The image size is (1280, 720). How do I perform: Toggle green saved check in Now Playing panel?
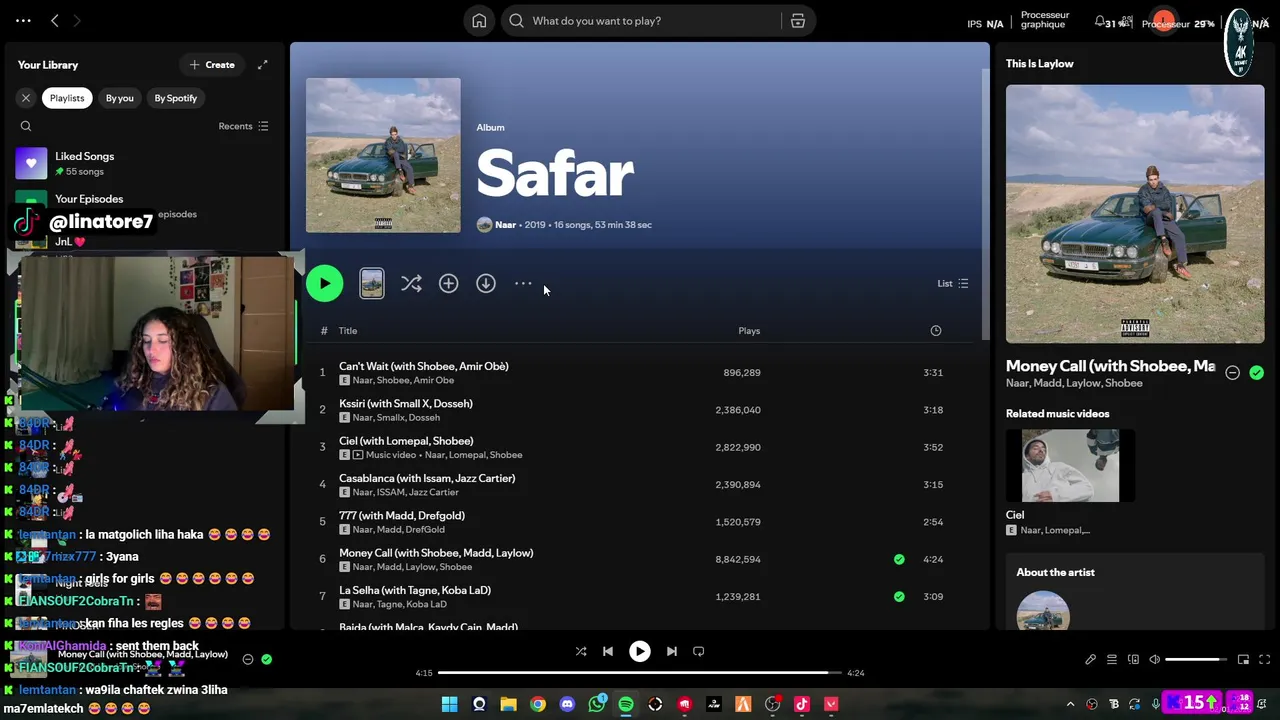point(1256,373)
